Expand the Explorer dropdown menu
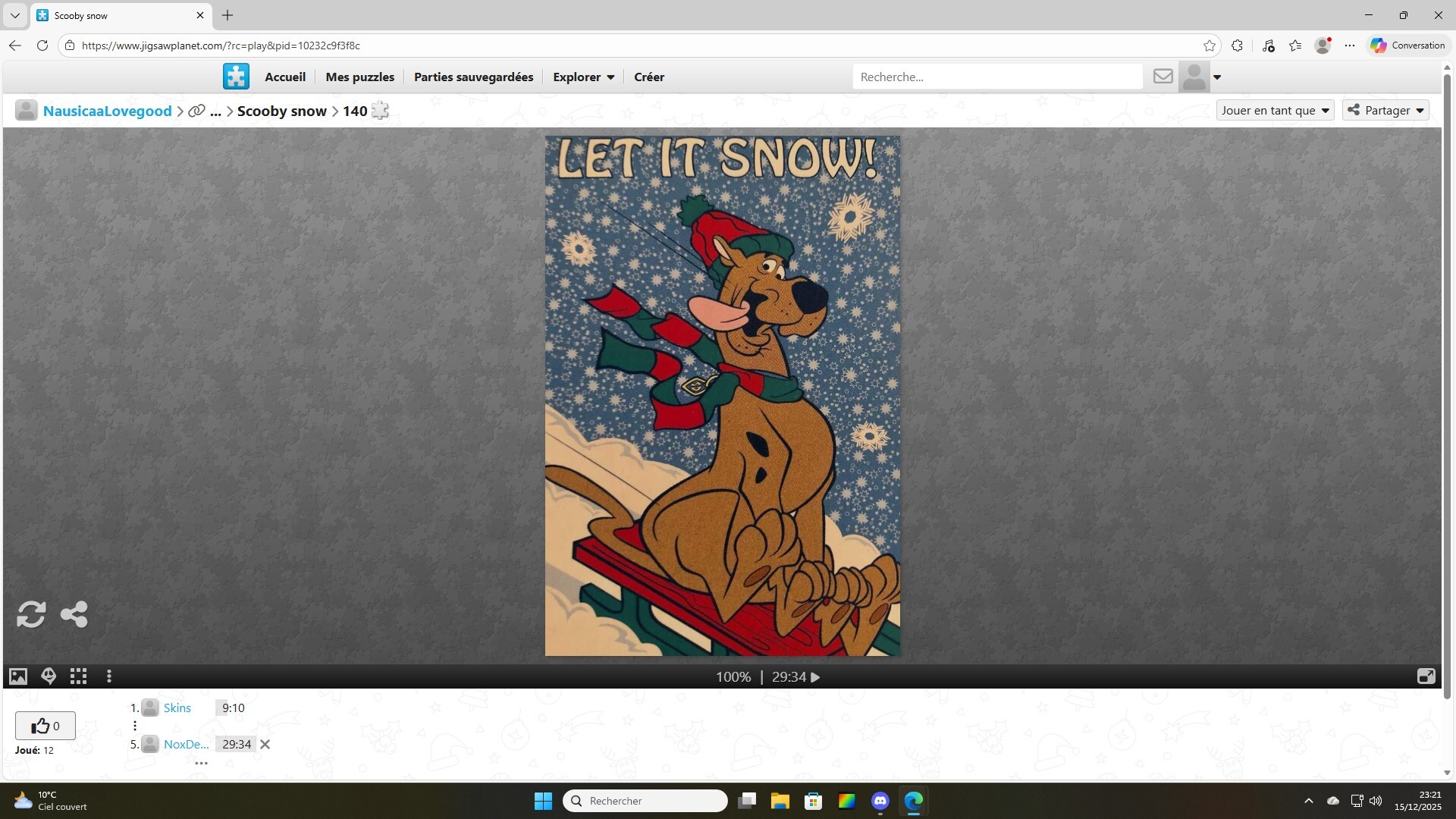This screenshot has width=1456, height=819. point(583,77)
